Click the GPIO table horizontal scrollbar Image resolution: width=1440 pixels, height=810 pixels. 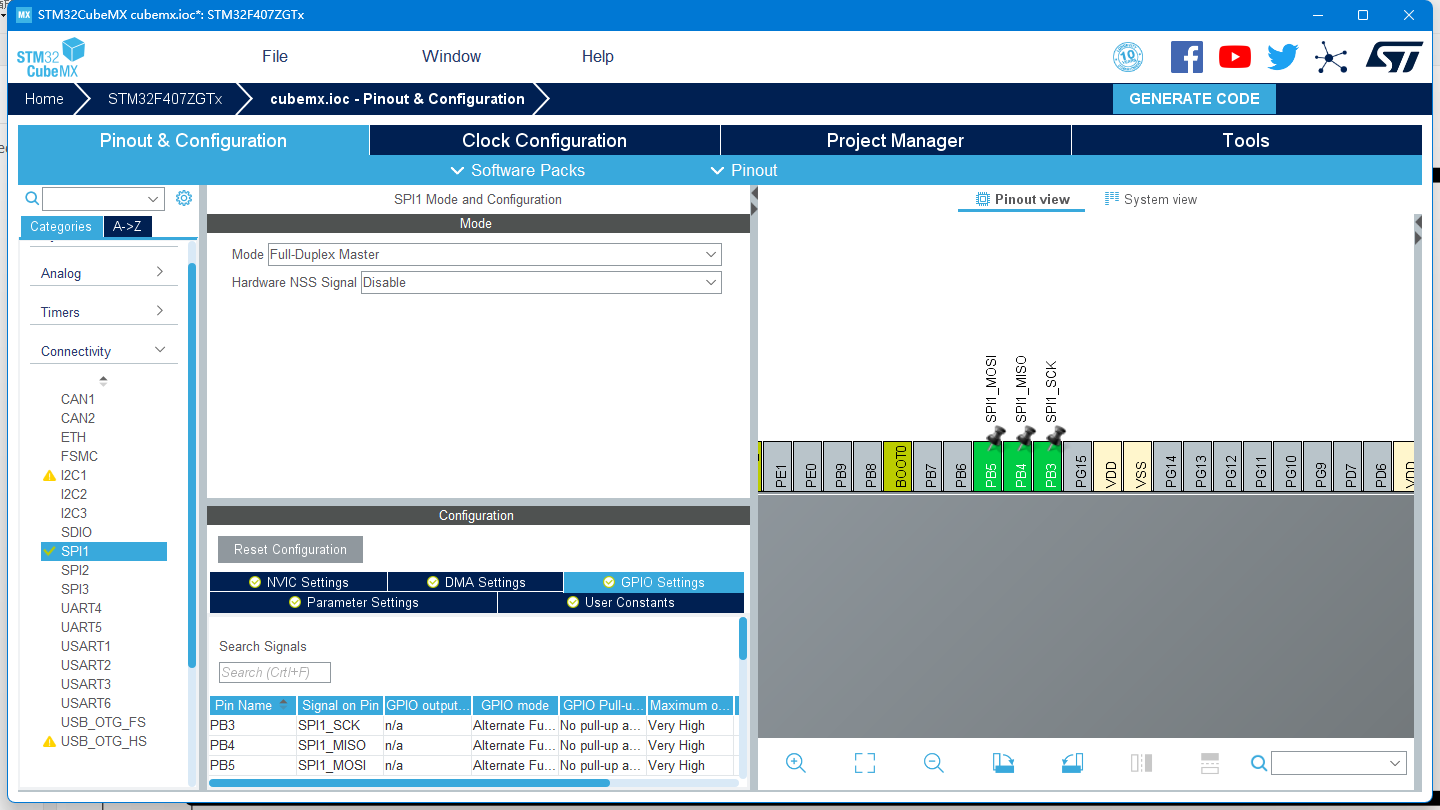tap(409, 783)
